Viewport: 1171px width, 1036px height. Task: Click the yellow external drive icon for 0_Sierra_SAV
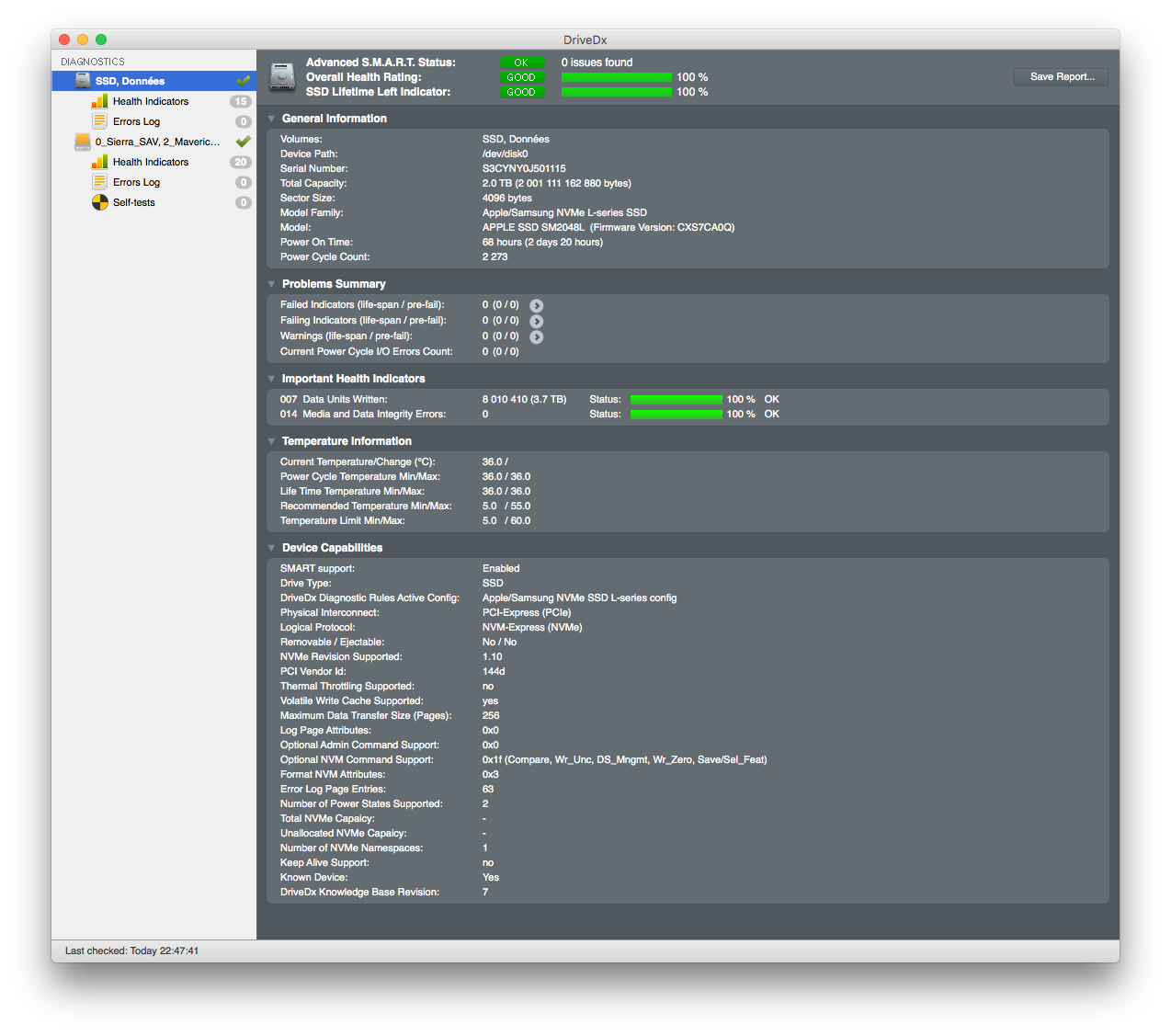click(83, 142)
